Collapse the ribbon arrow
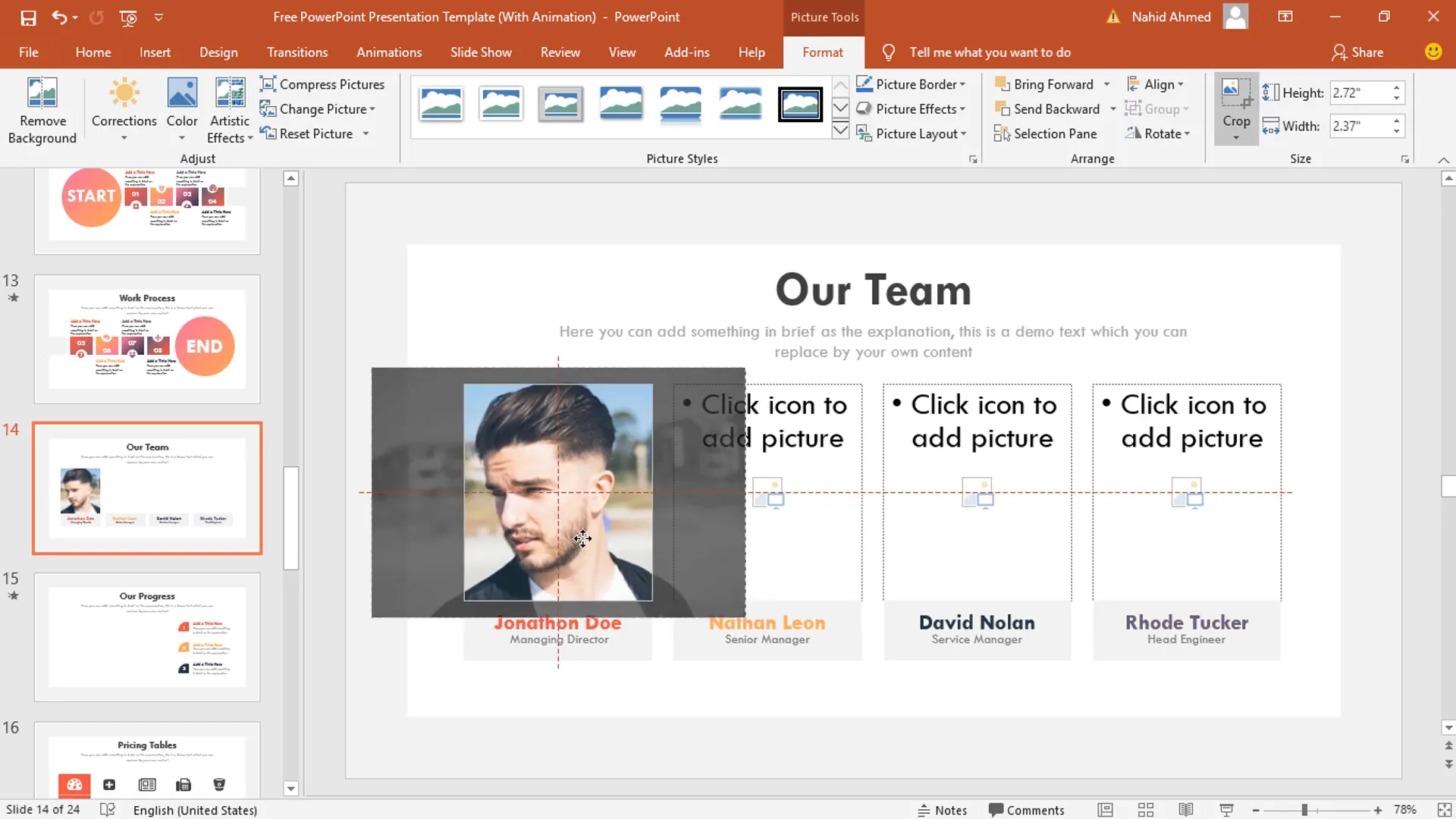The image size is (1456, 819). (x=1443, y=160)
